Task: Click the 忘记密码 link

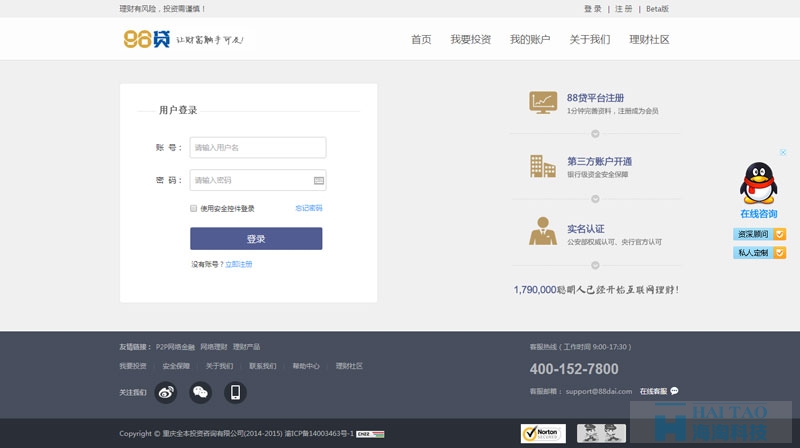Action: point(309,208)
